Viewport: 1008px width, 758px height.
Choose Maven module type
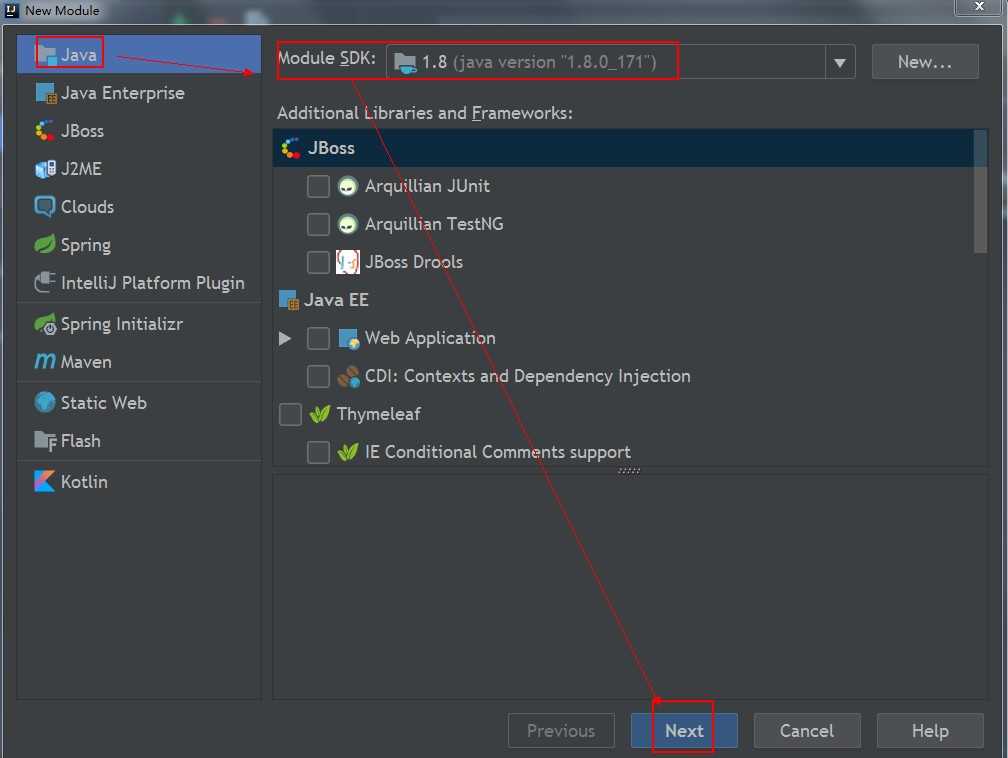139,361
